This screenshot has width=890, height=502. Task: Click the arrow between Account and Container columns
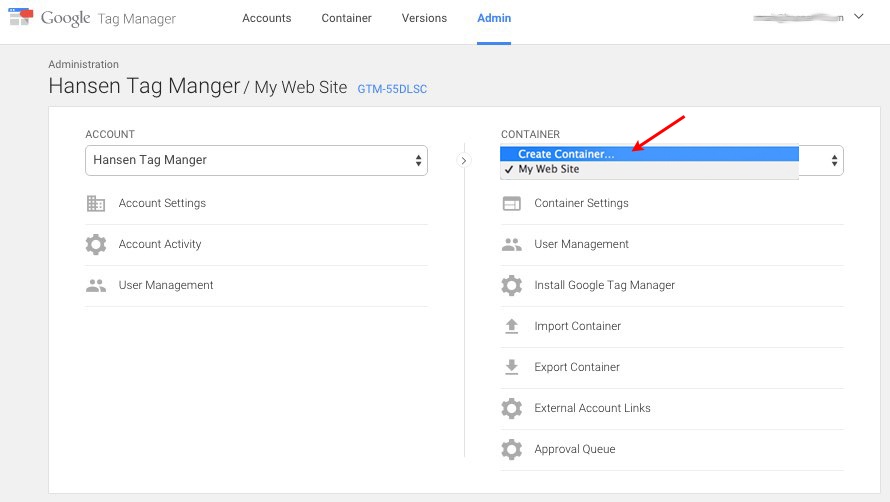[x=463, y=160]
